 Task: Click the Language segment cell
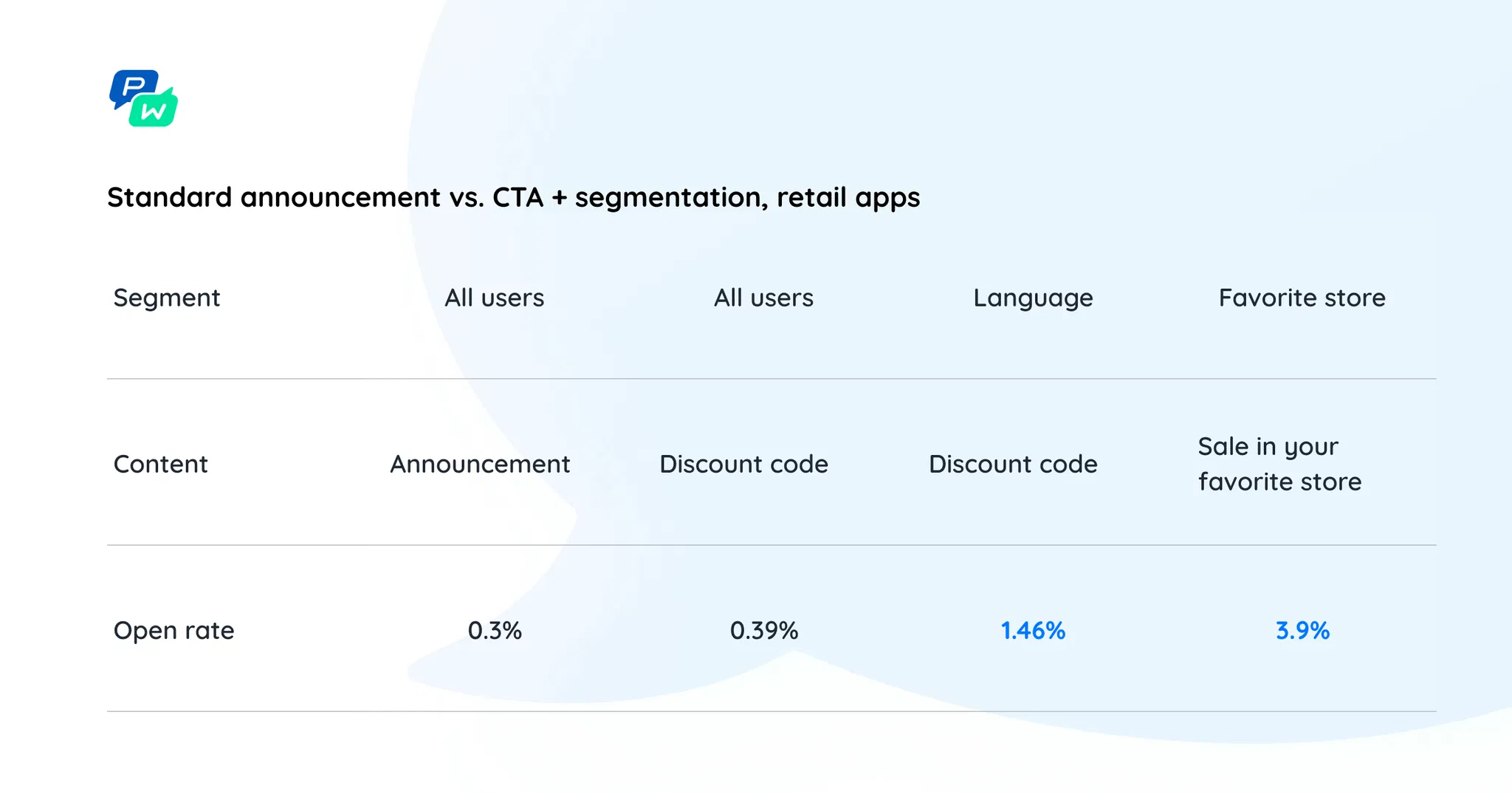tap(1033, 298)
